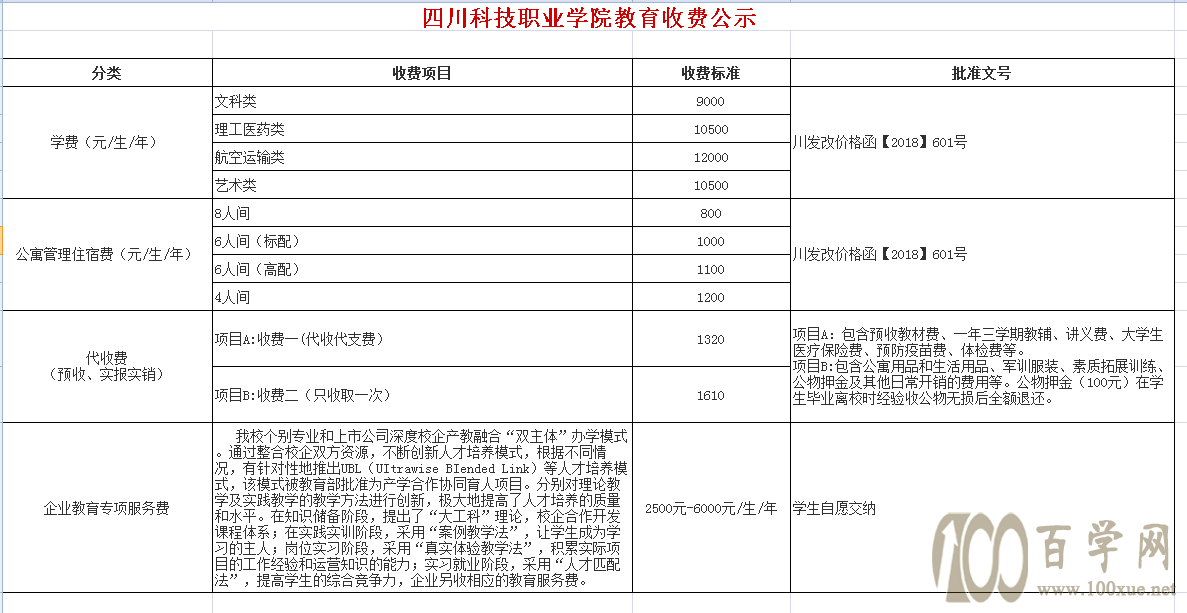Viewport: 1187px width, 613px height.
Task: Click the 1000 fee cell
Action: coord(711,241)
